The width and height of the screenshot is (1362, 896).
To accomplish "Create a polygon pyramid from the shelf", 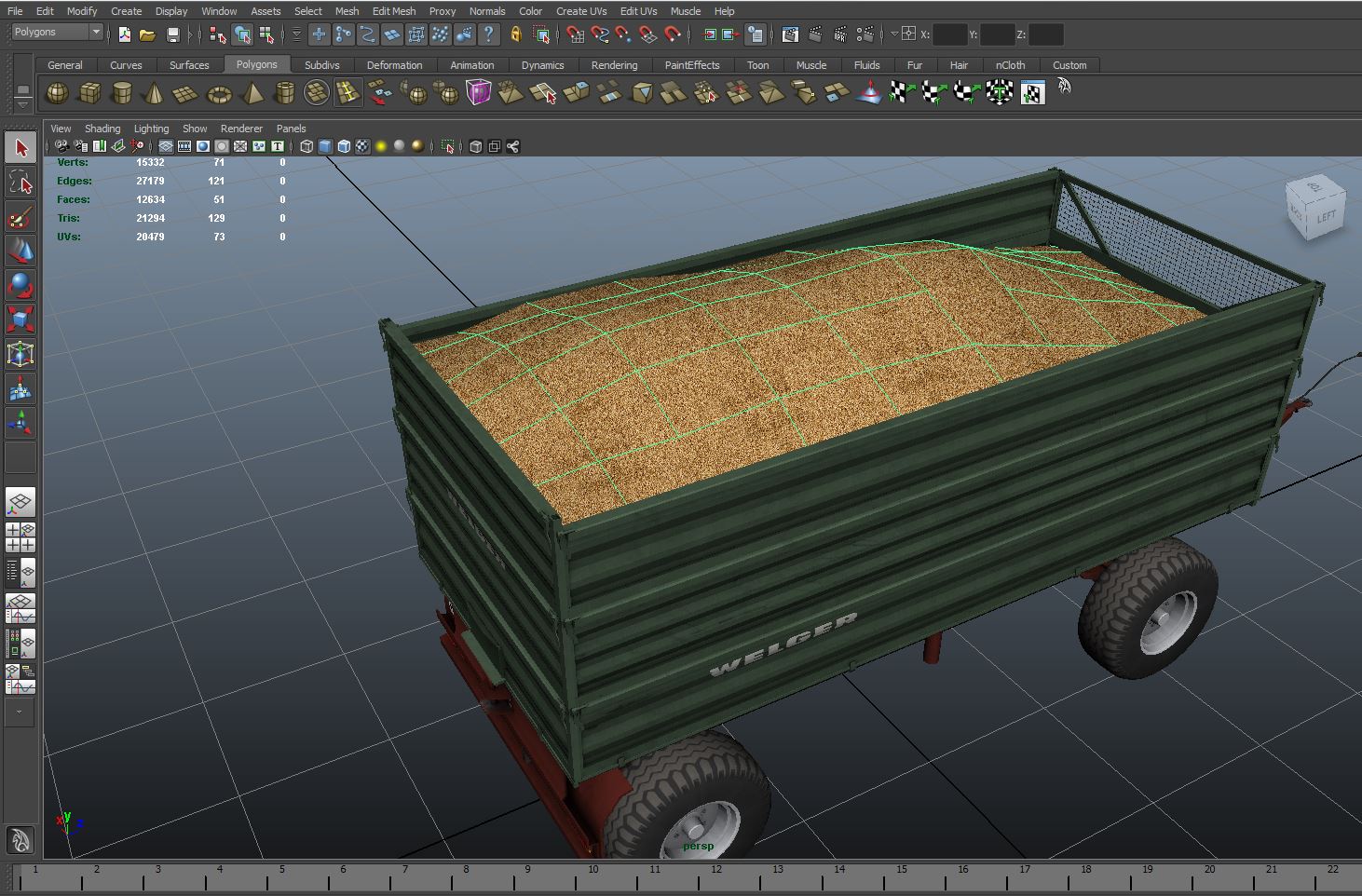I will click(252, 93).
